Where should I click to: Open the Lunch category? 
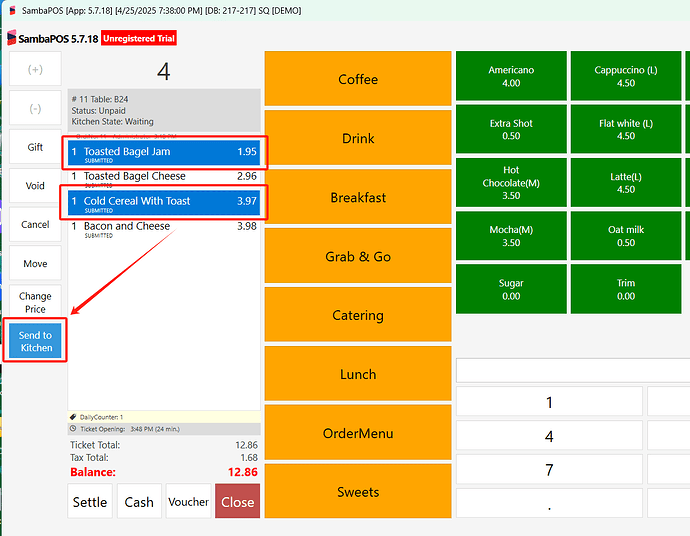[358, 374]
